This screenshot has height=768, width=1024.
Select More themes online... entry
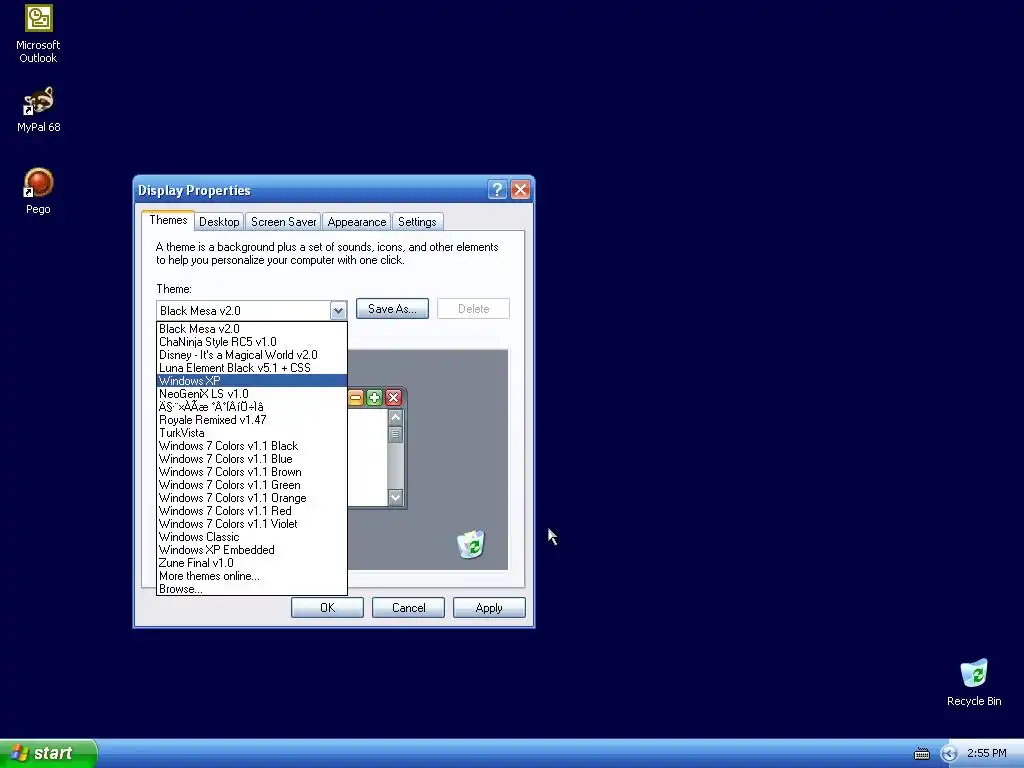coord(251,576)
